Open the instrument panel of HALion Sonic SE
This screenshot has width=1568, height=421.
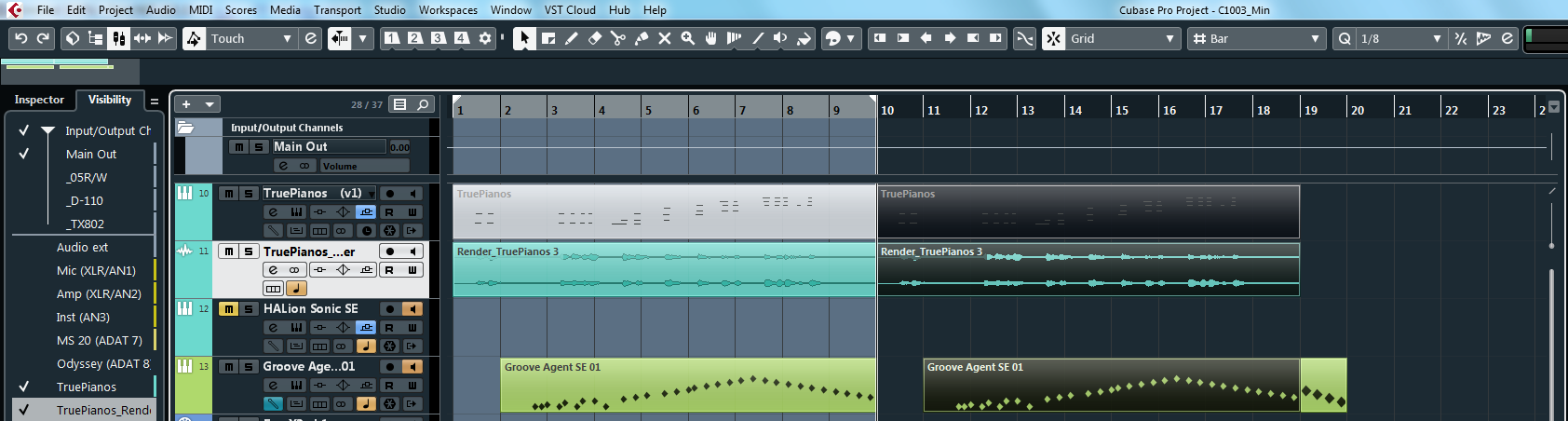296,327
